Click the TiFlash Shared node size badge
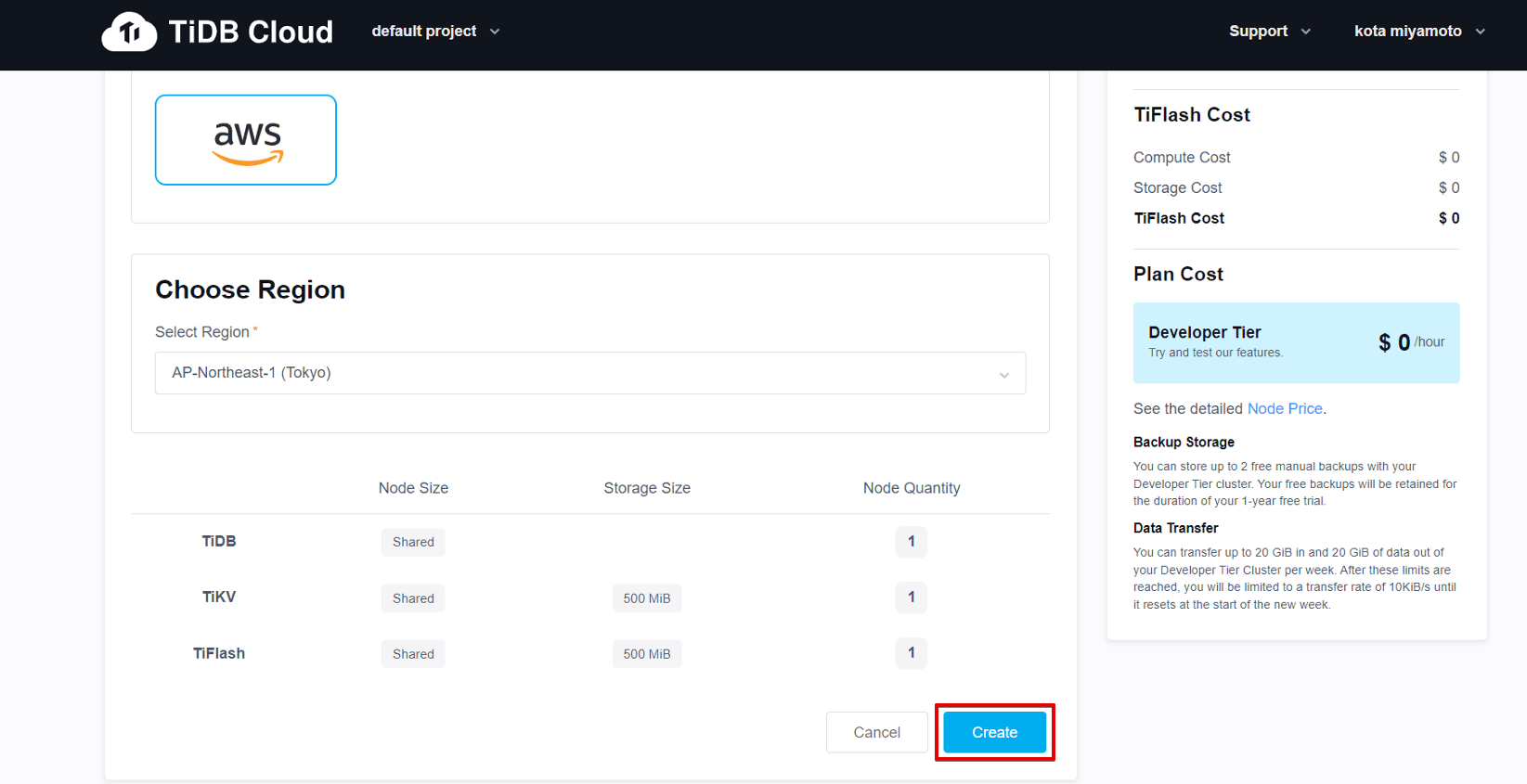 pyautogui.click(x=413, y=654)
